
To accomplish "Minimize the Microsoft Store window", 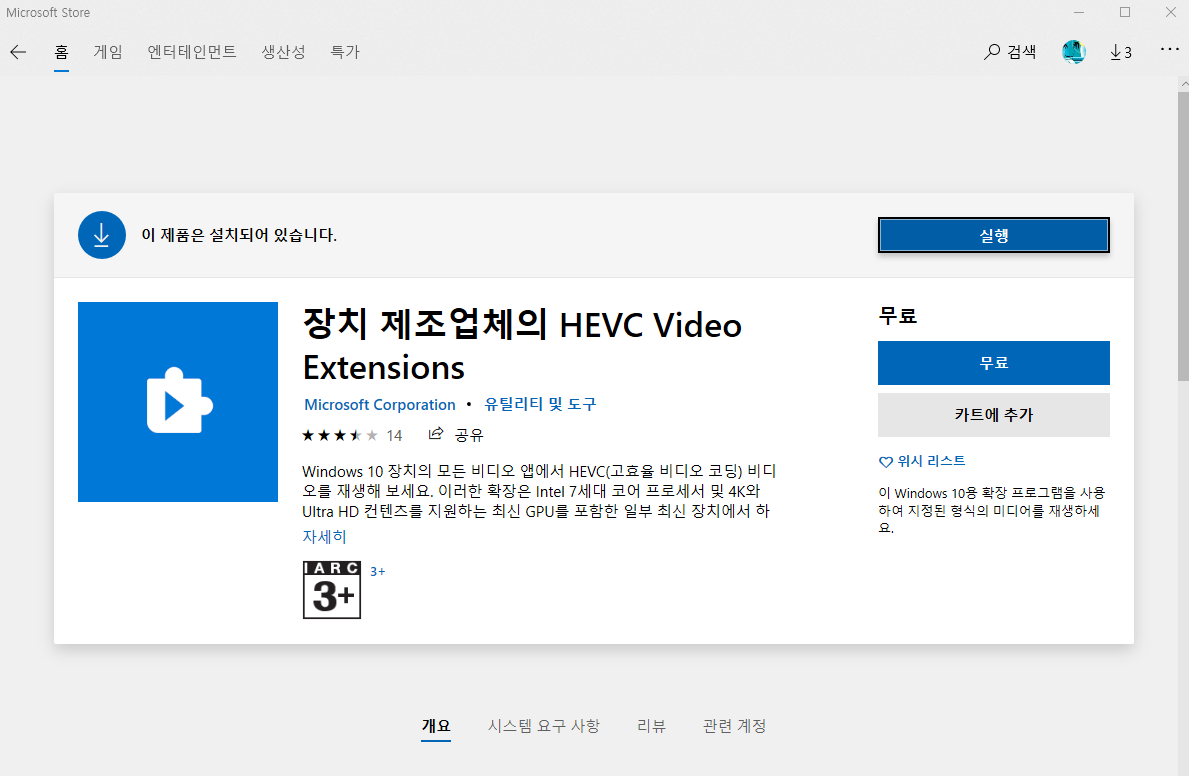I will tap(1079, 12).
